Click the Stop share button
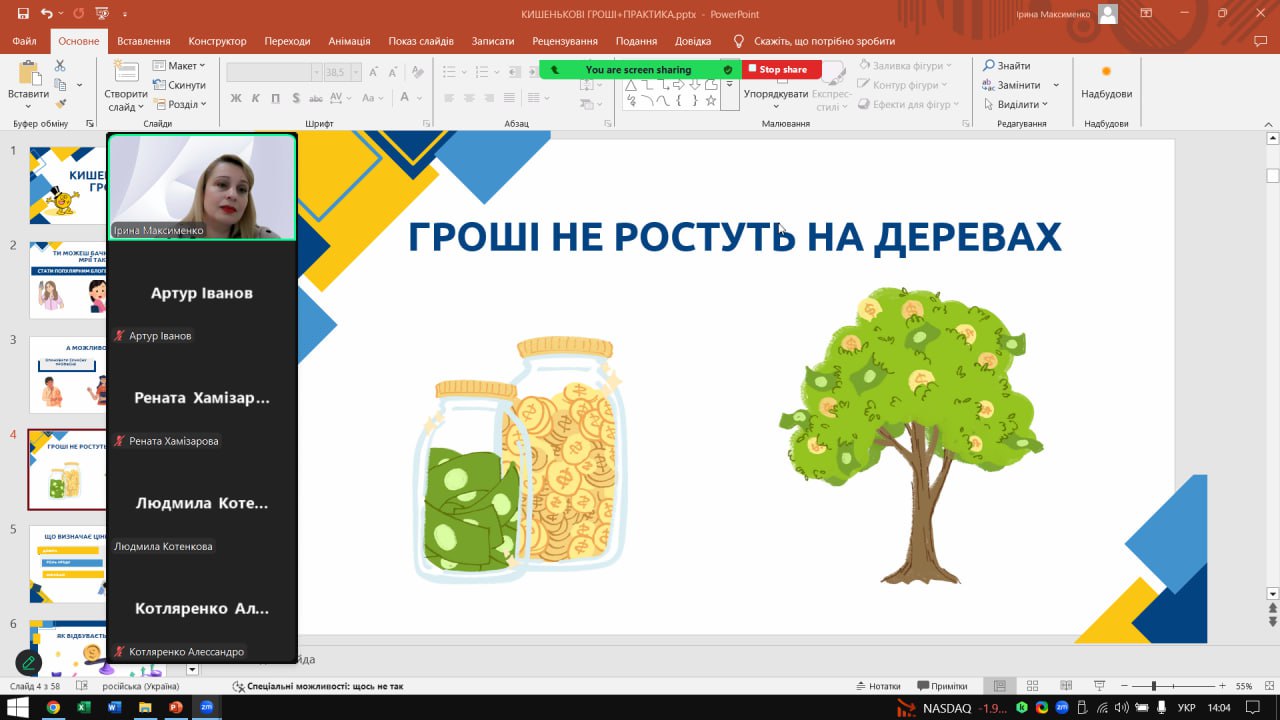This screenshot has height=720, width=1280. (x=782, y=70)
